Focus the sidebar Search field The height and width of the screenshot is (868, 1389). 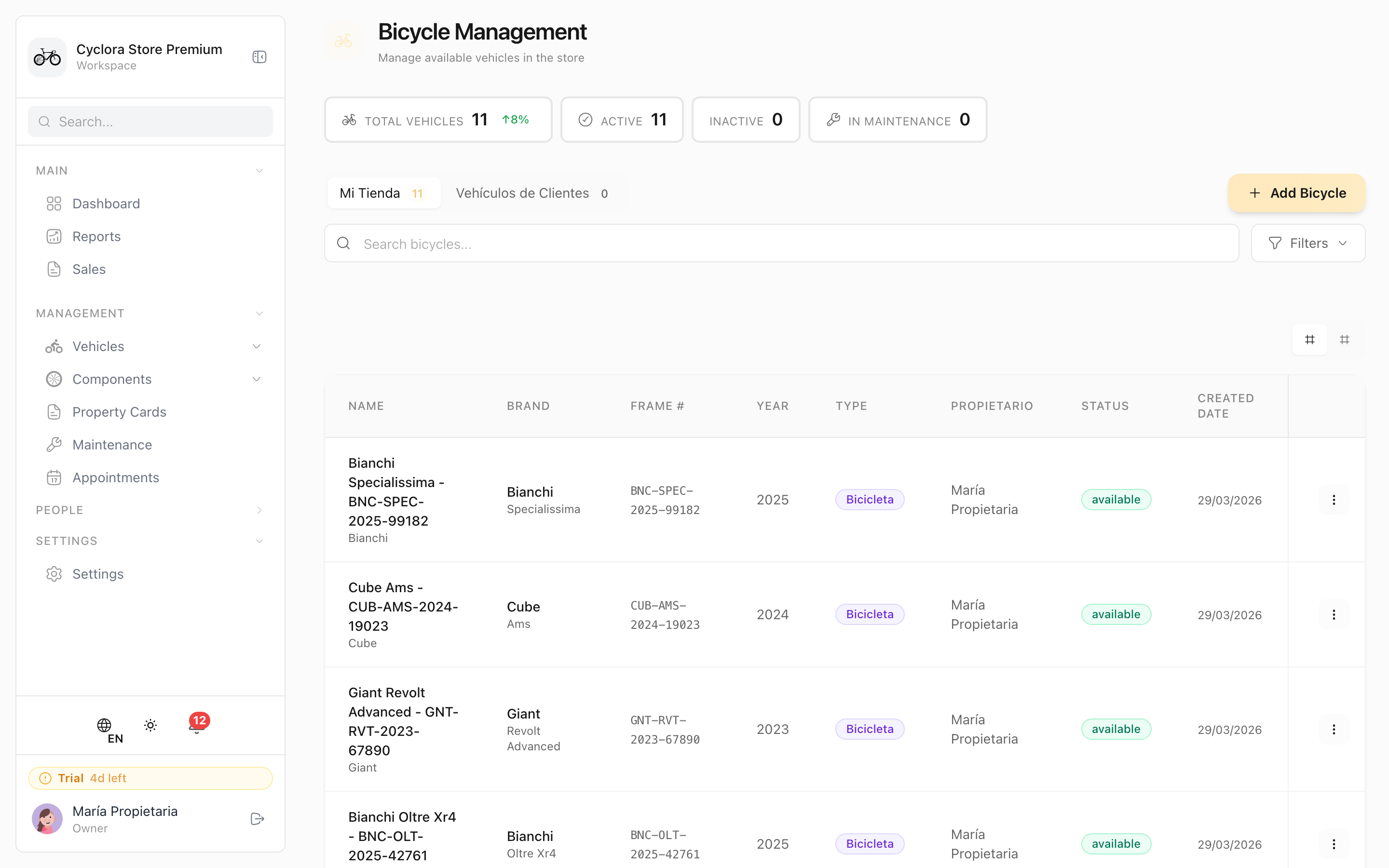coord(150,122)
